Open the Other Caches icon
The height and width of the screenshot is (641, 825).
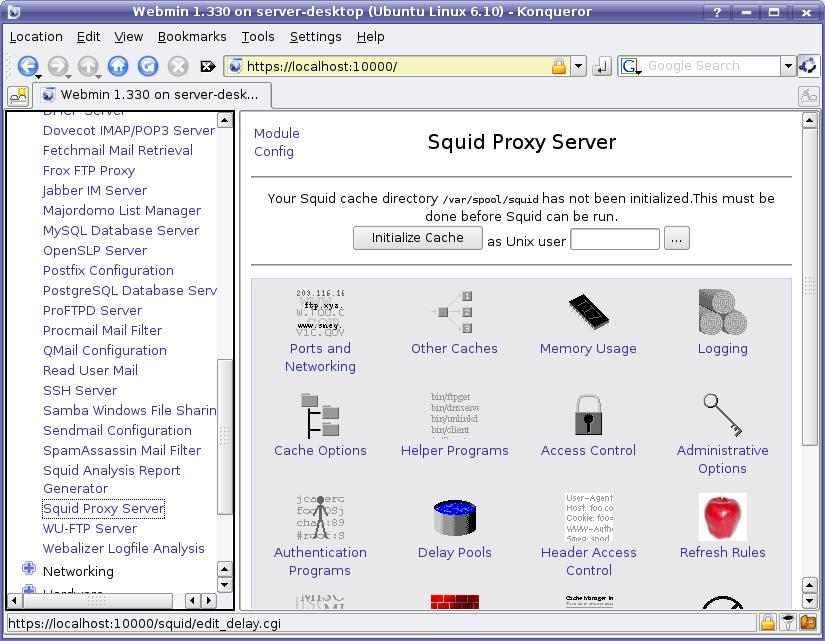click(x=454, y=313)
